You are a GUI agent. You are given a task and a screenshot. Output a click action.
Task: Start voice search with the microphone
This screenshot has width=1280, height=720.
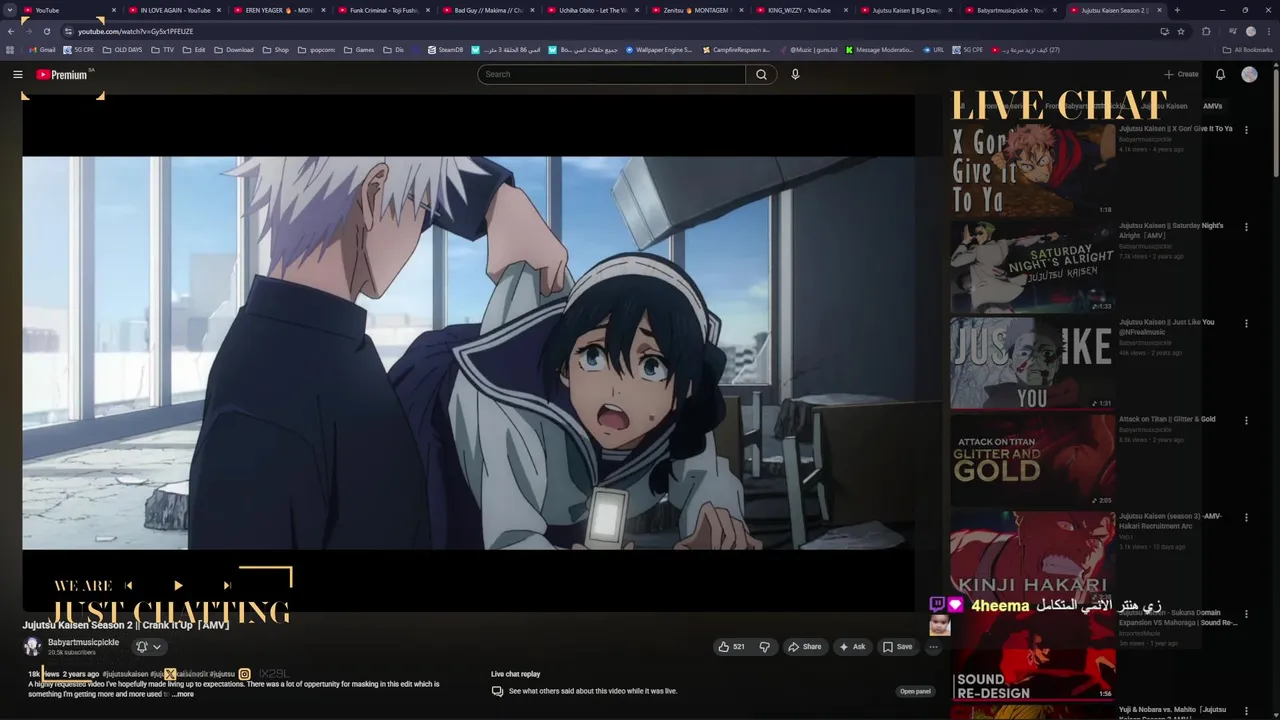coord(795,74)
